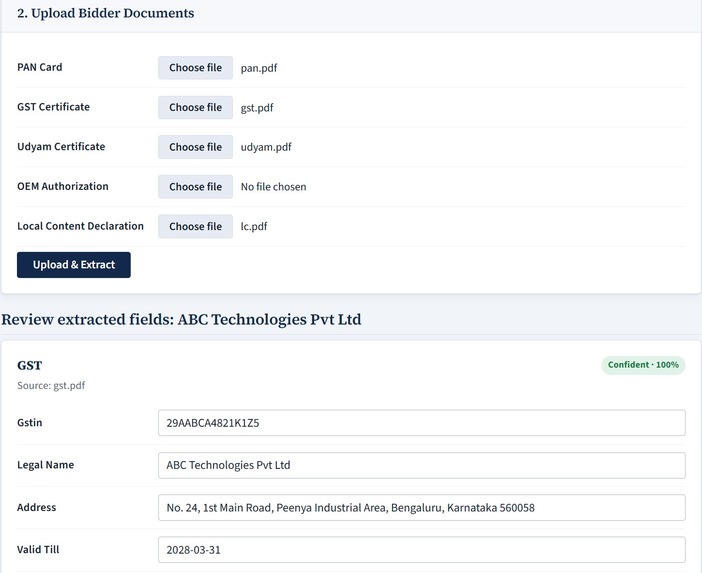Click the PAN Card label
The image size is (702, 573).
coord(40,67)
